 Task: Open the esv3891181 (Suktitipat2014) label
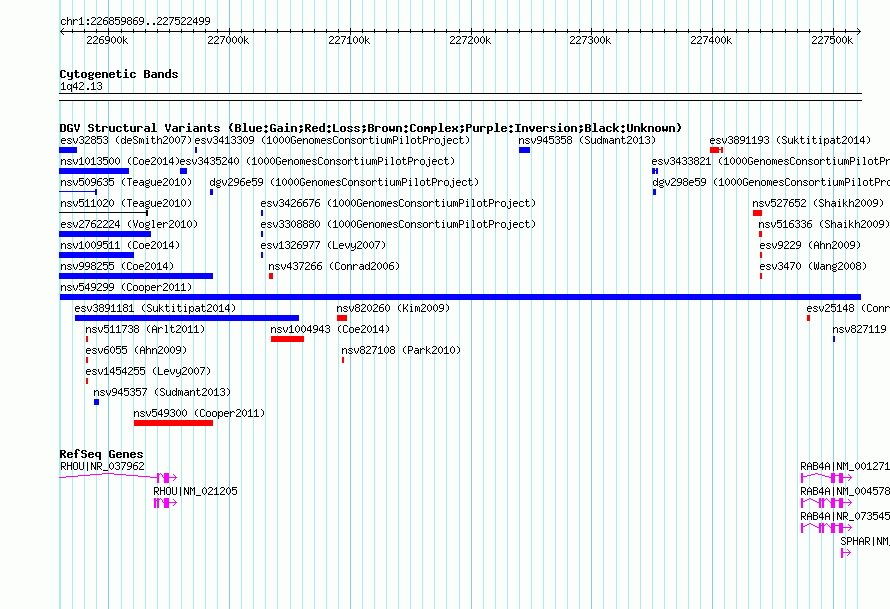pos(155,308)
